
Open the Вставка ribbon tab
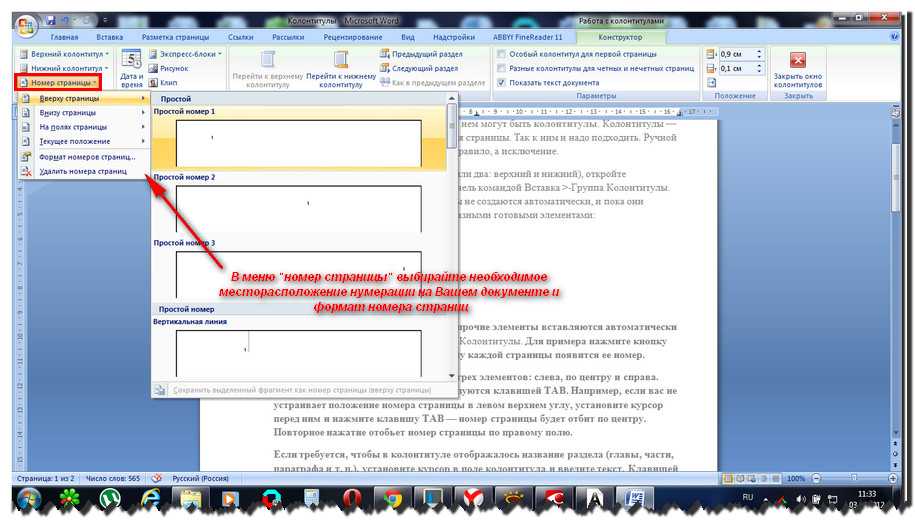click(x=110, y=37)
